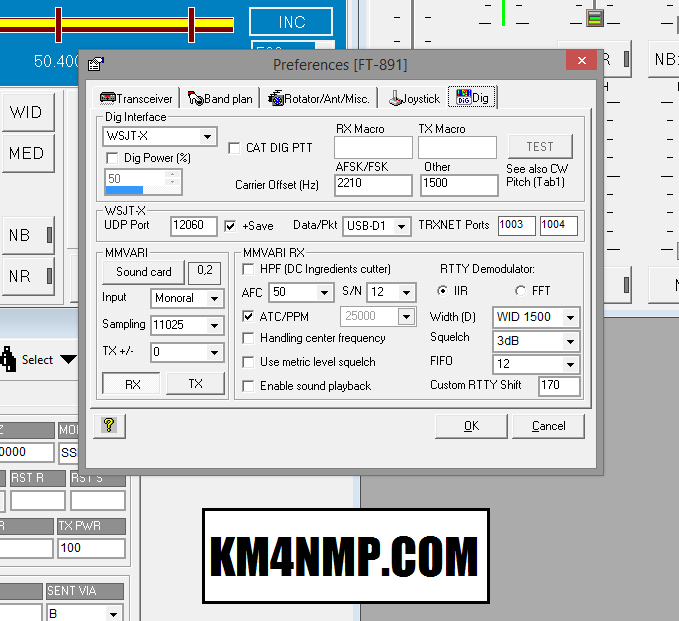Click the green indicator at top right
This screenshot has width=679, height=621.
[595, 19]
